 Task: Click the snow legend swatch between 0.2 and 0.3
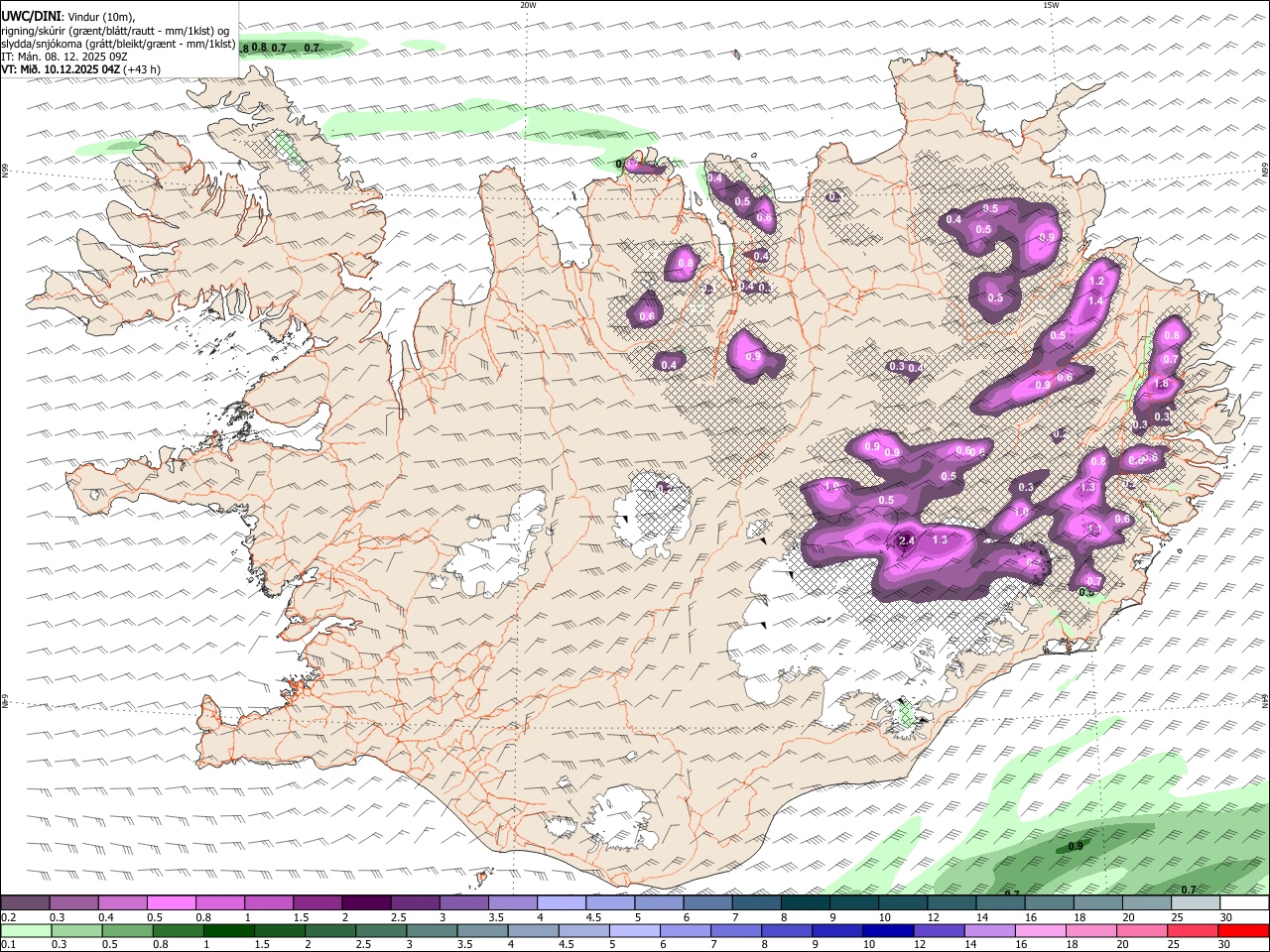(26, 902)
